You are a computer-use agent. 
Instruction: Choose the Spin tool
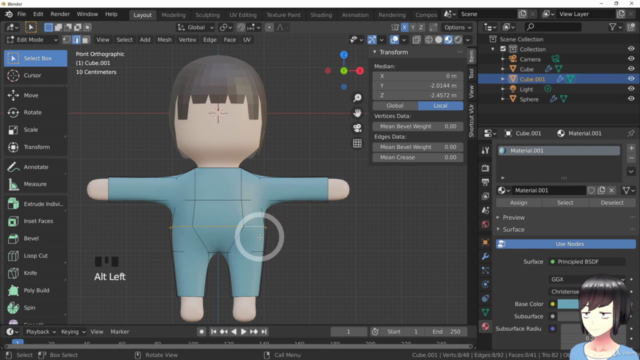point(36,308)
